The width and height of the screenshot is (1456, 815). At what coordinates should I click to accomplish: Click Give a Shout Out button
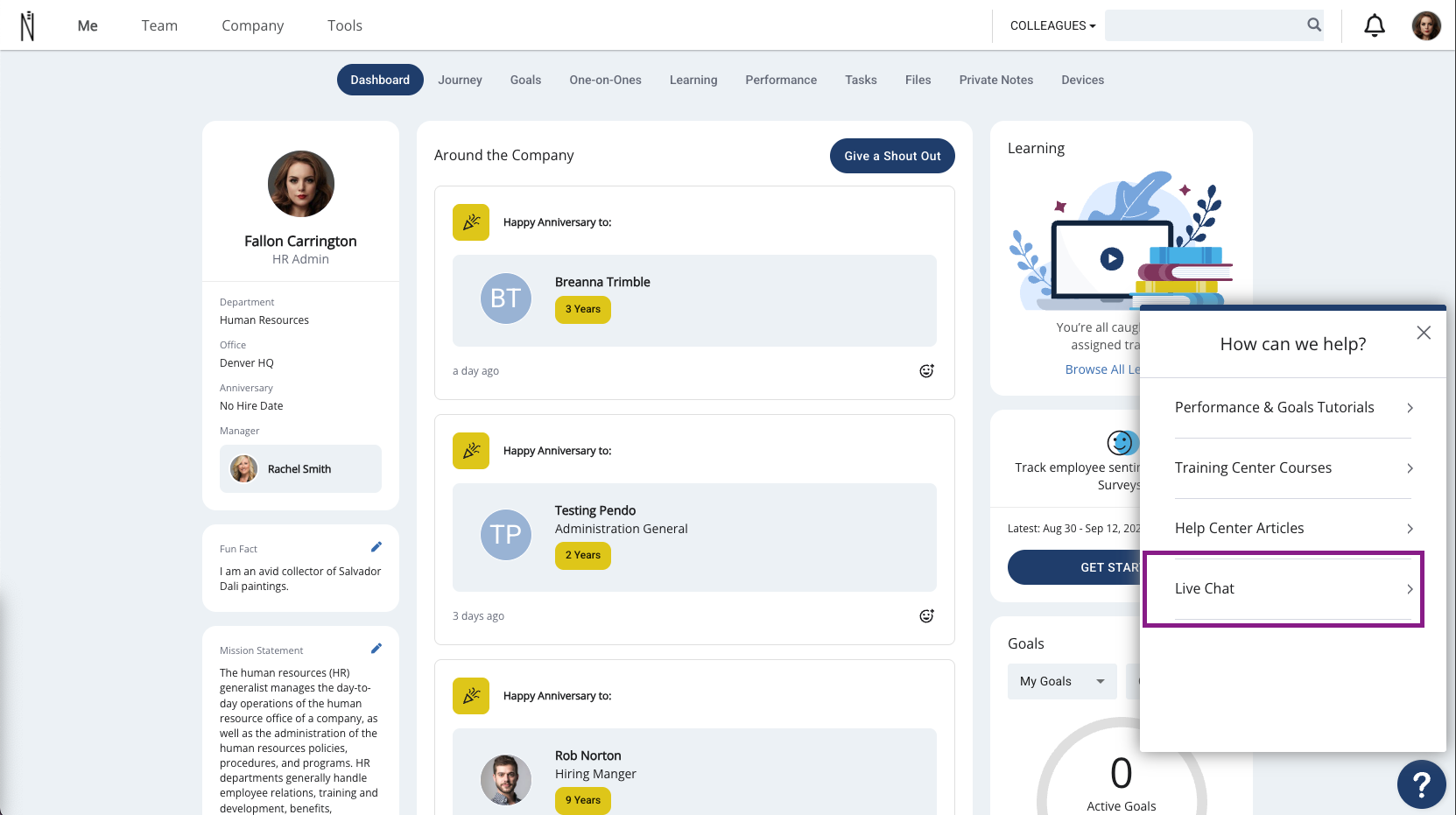892,156
